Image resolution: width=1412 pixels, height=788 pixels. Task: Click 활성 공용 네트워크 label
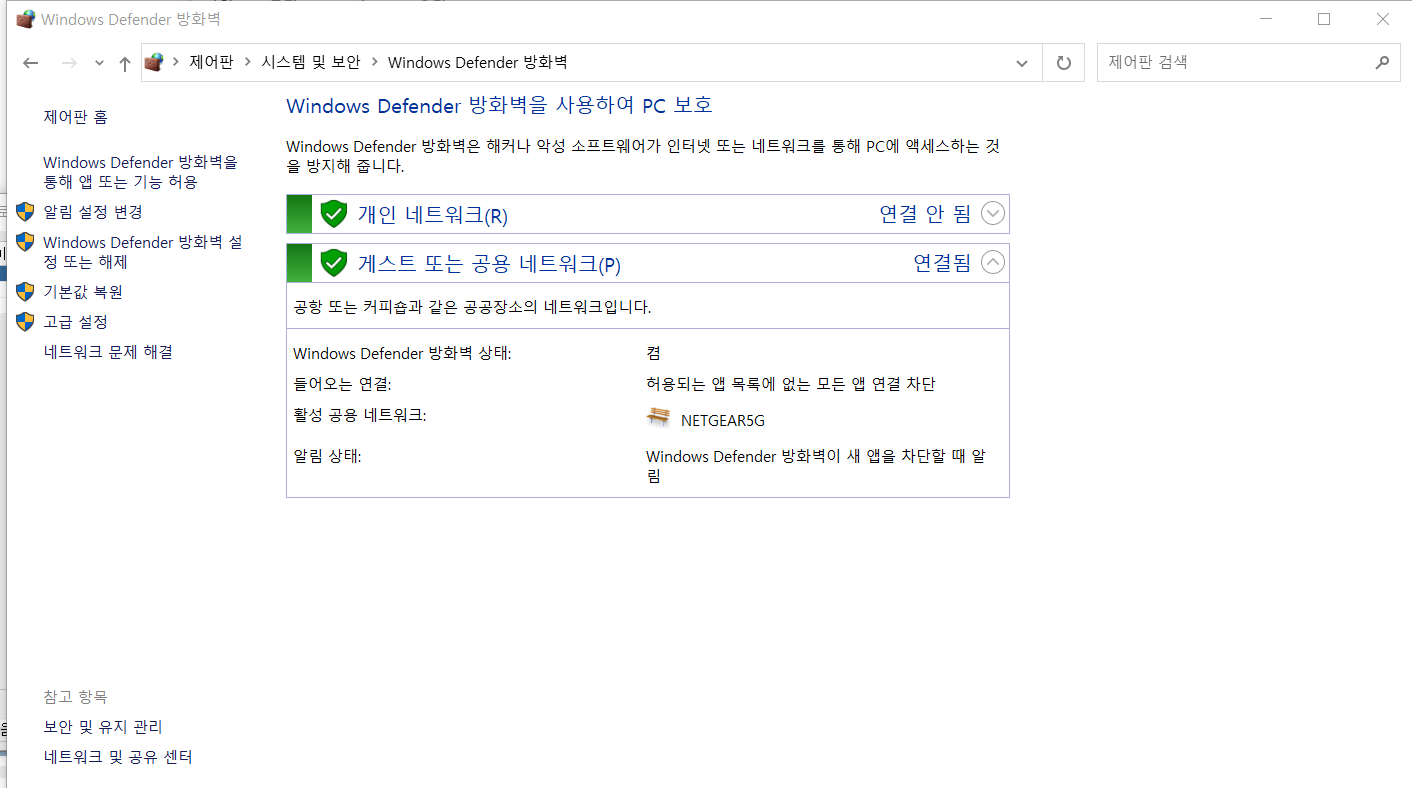tap(360, 414)
